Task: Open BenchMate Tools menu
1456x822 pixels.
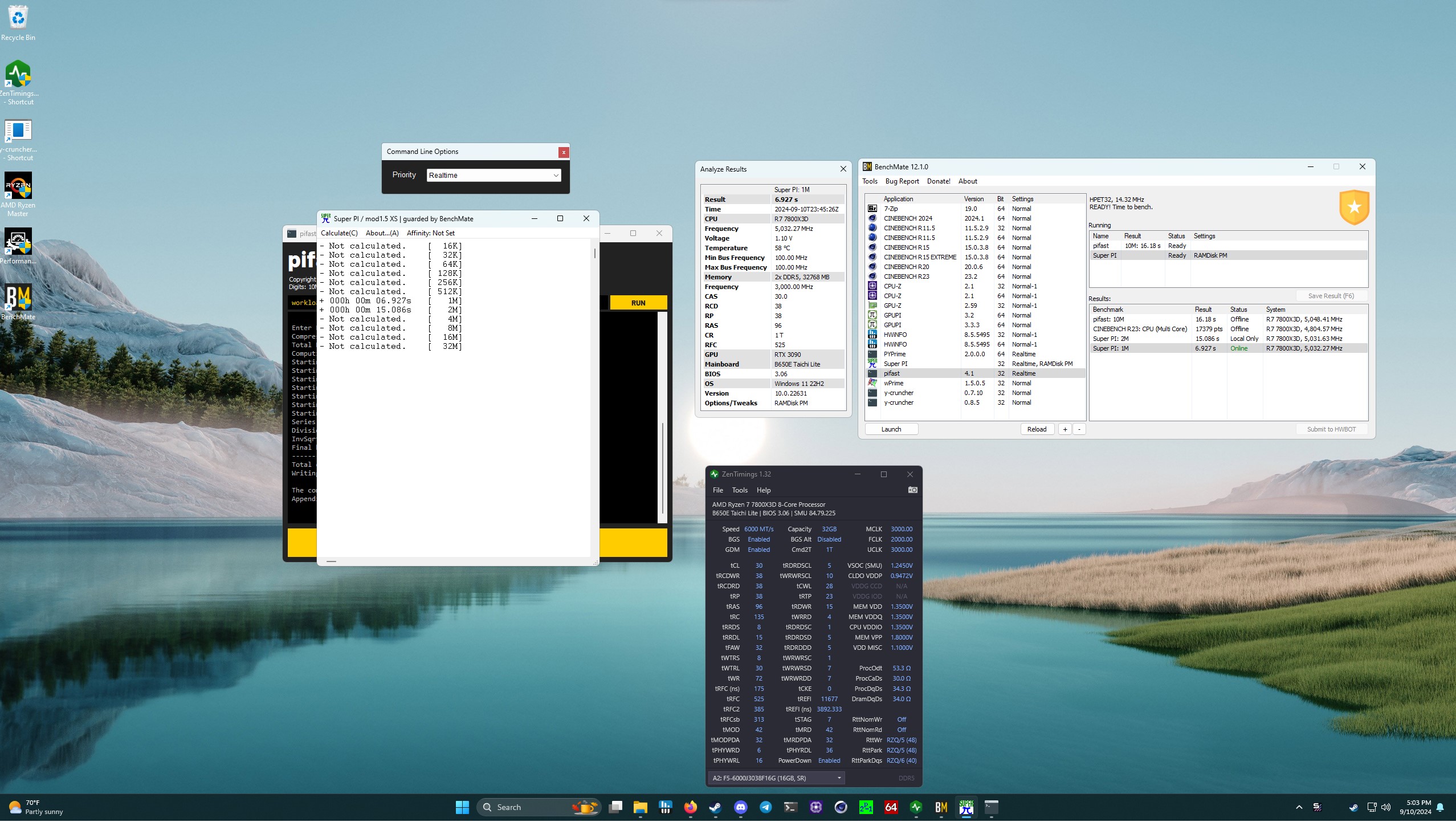Action: [x=870, y=181]
